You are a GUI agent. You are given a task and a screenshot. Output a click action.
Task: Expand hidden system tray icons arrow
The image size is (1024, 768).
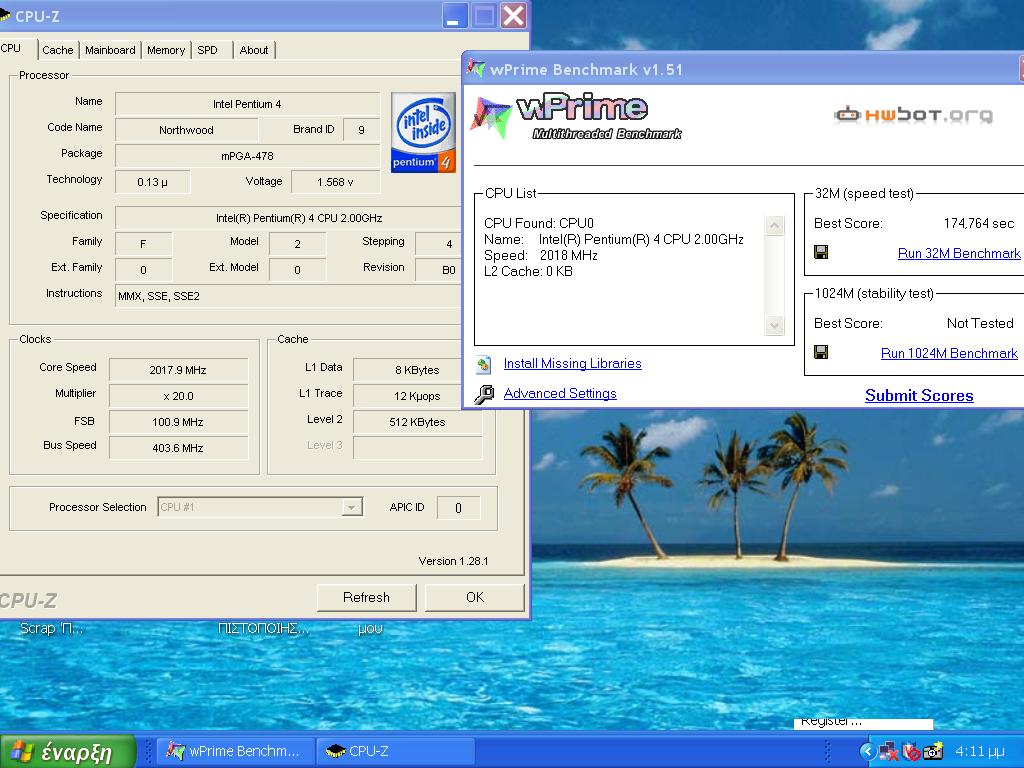point(867,752)
